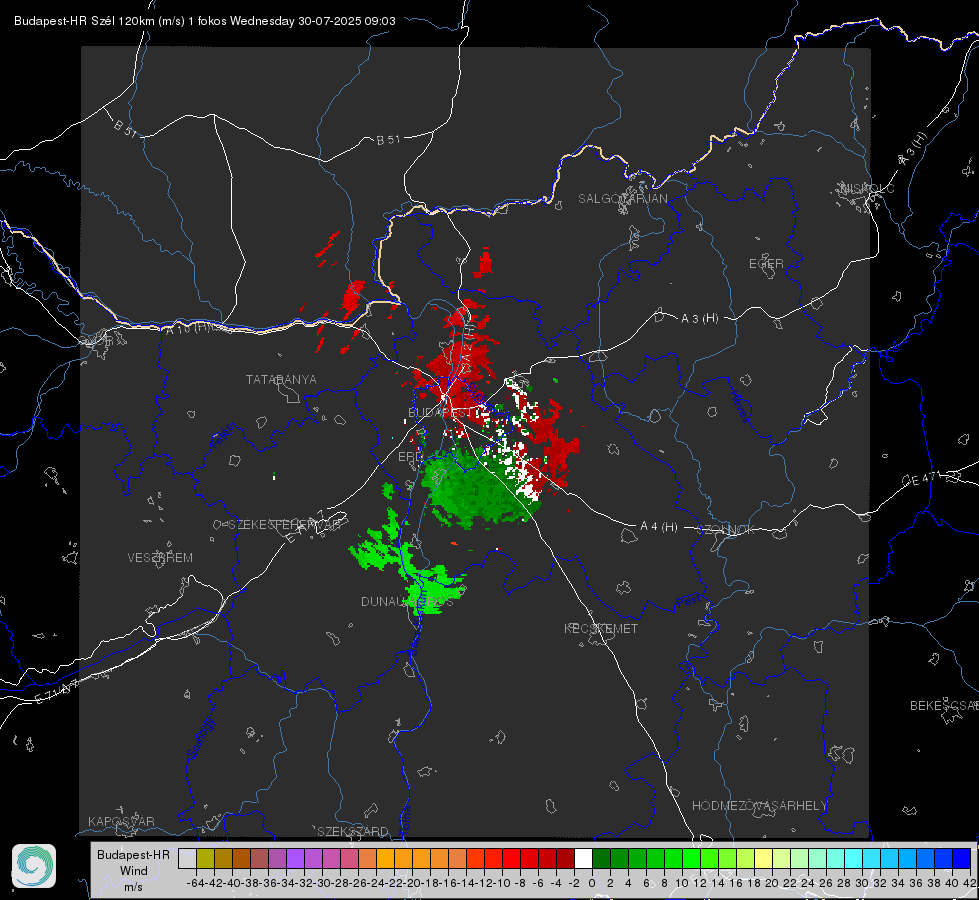Click the SALGÓTARJÁN city label
979x900 pixels.
[622, 199]
